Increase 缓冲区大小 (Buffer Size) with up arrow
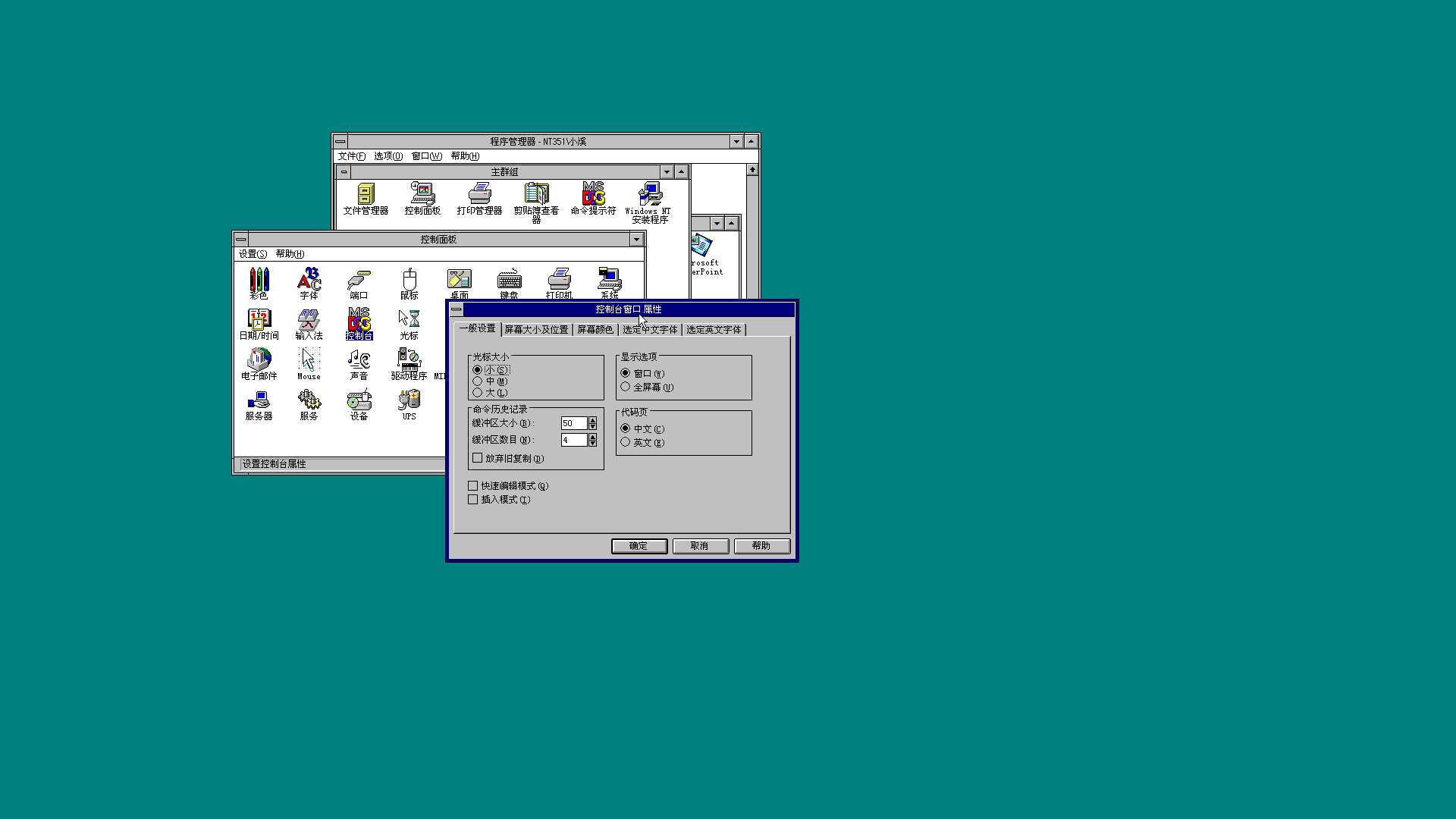 pos(593,420)
